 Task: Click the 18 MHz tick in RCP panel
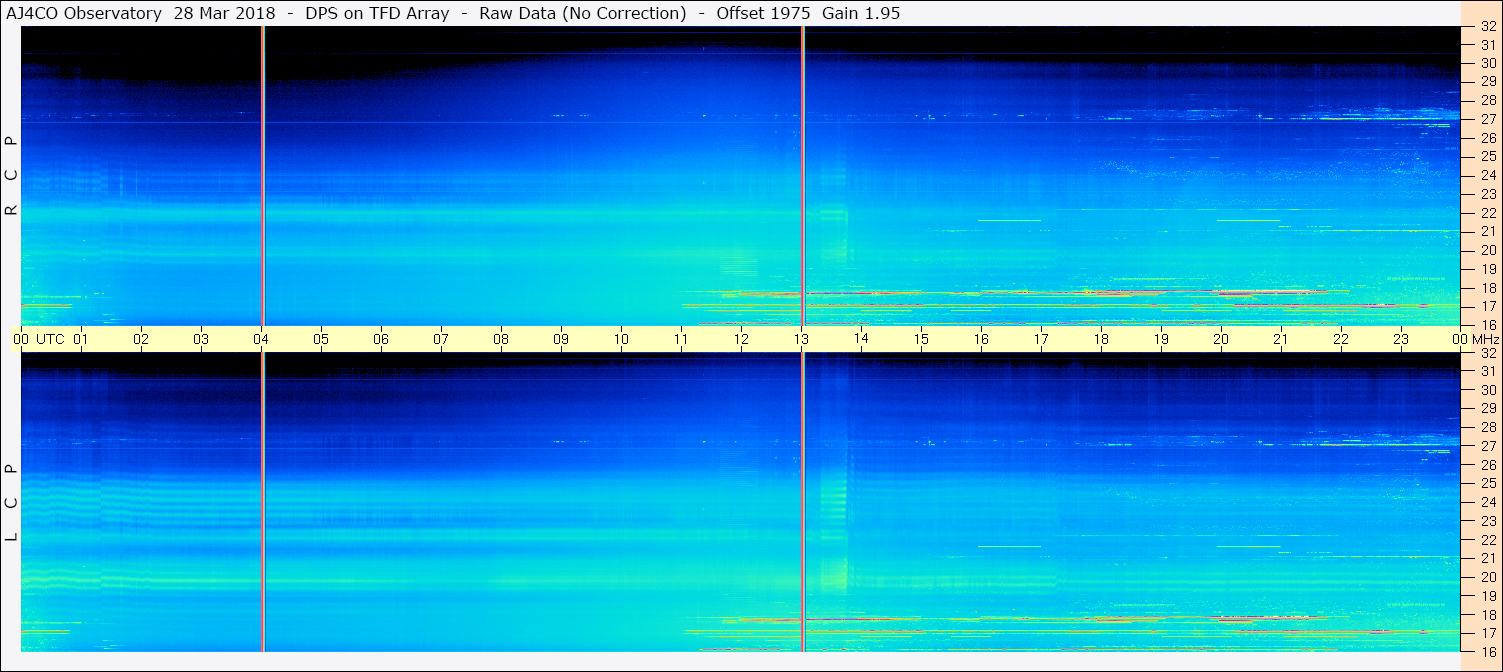[1487, 288]
